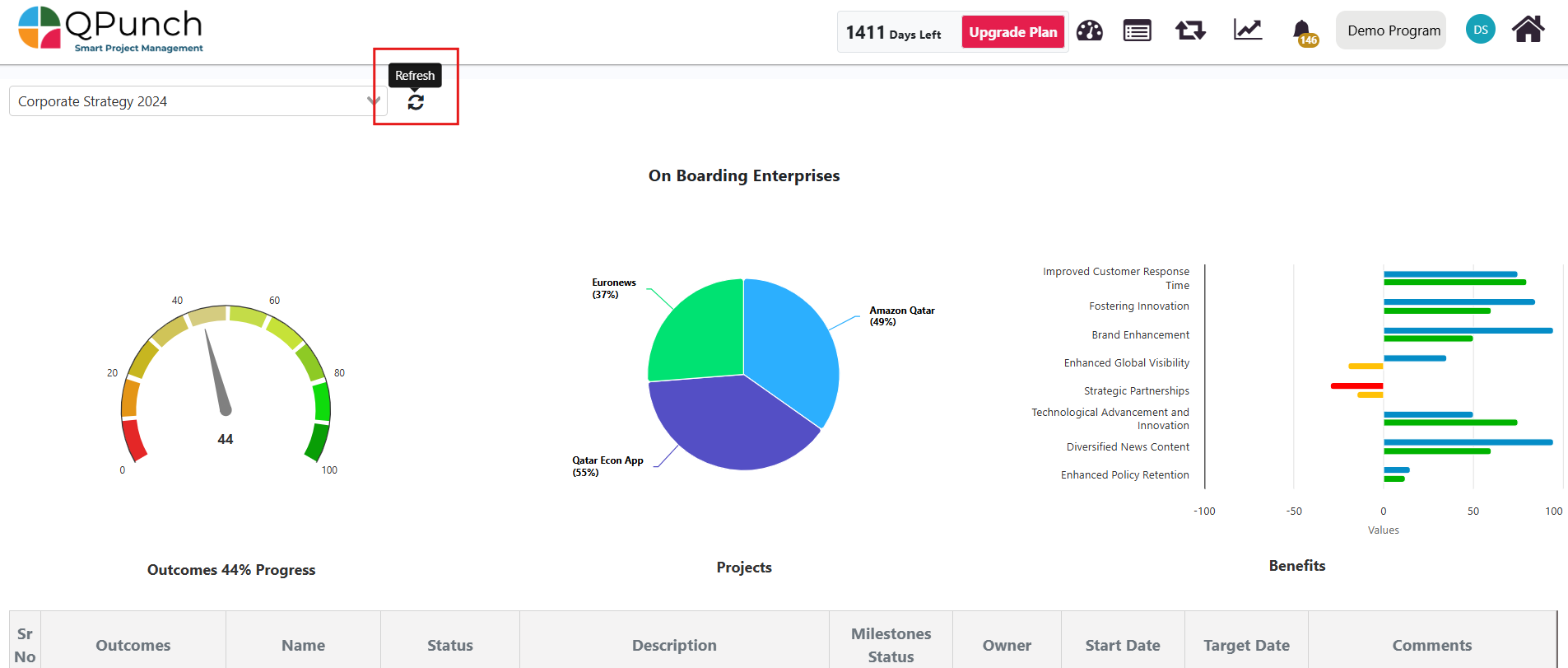Click the Euronews (37%) pie label
1568x668 pixels.
614,288
